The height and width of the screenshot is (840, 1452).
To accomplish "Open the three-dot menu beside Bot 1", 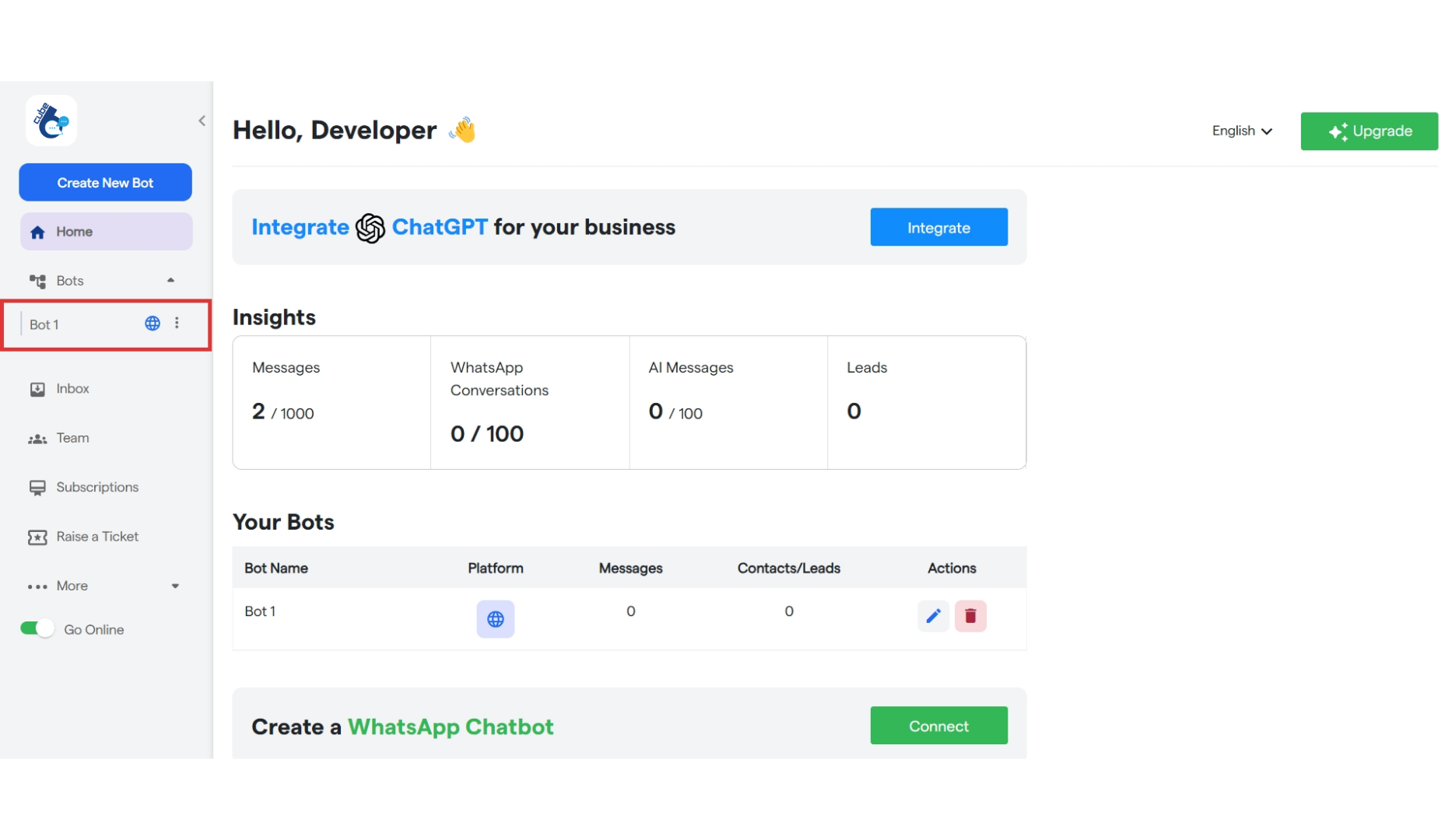I will click(177, 323).
